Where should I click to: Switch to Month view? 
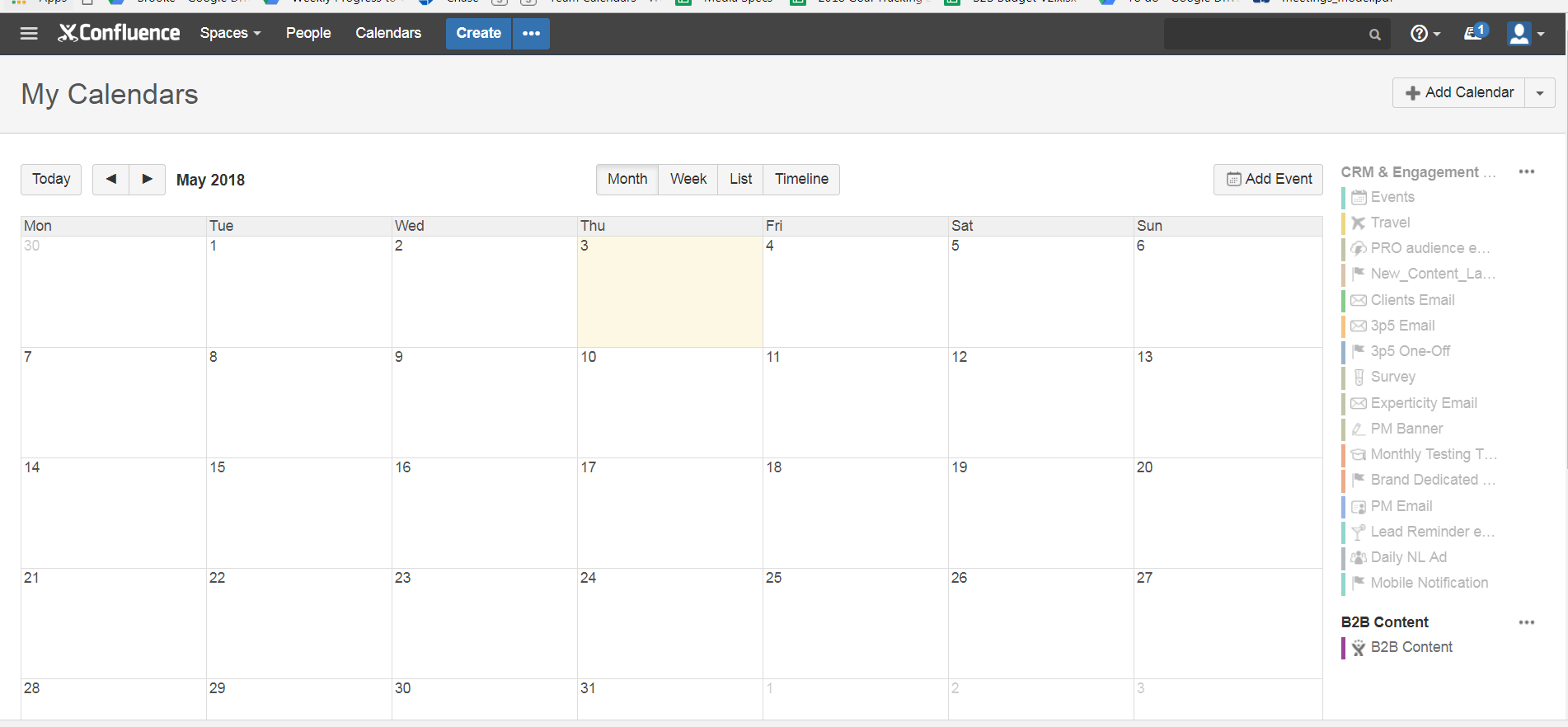[627, 179]
